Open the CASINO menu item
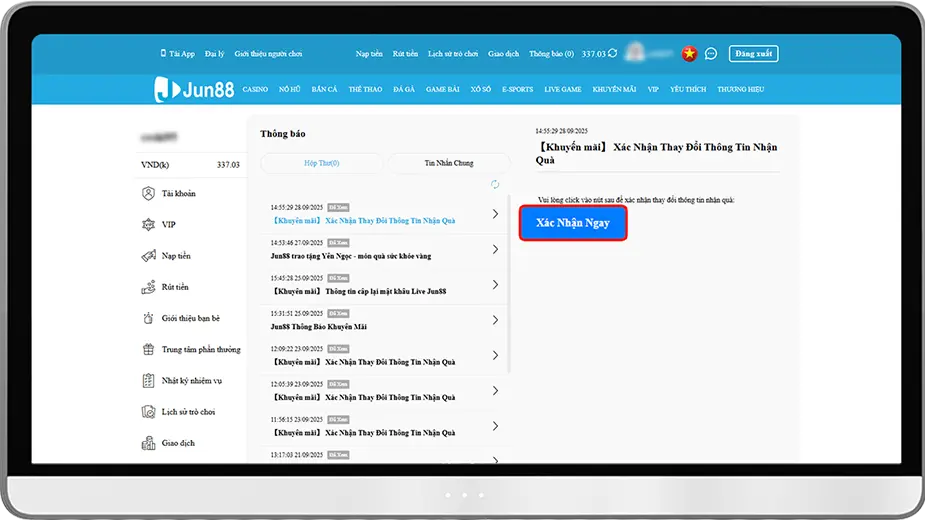The image size is (925, 520). click(x=255, y=90)
